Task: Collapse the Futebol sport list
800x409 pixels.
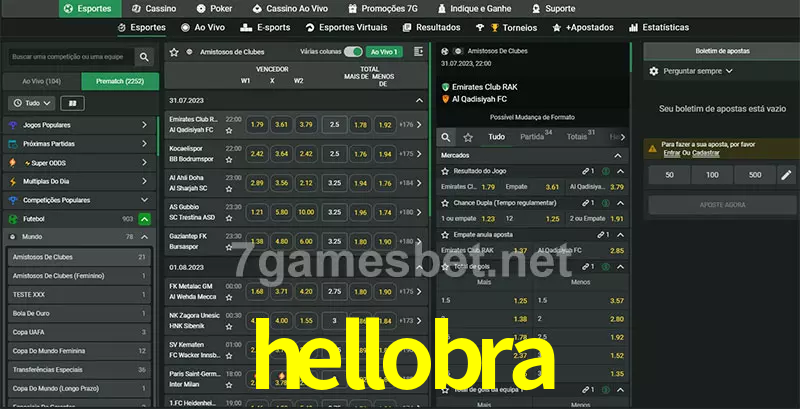Action: [x=144, y=219]
